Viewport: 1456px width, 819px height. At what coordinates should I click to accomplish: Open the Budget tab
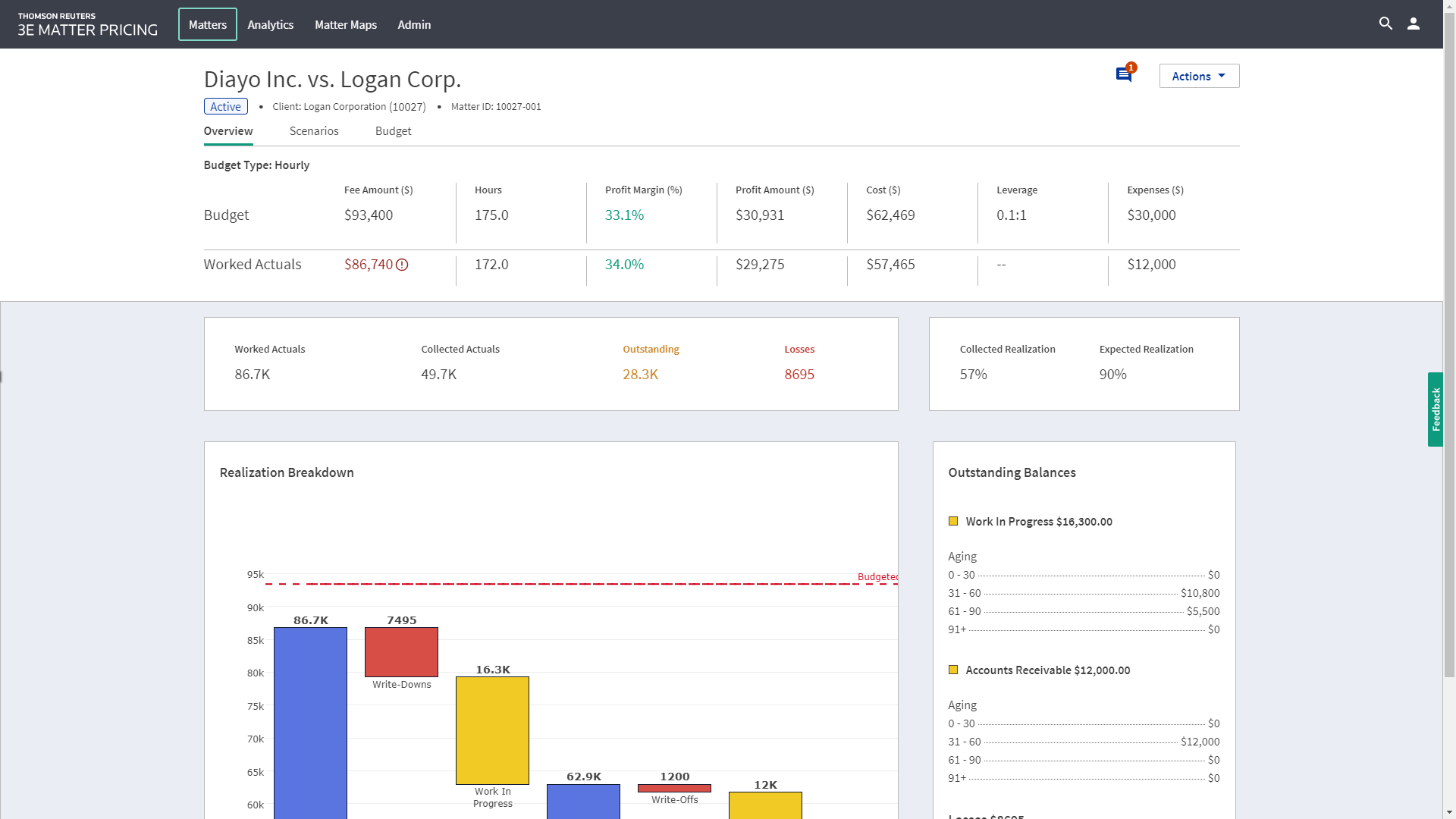(393, 130)
